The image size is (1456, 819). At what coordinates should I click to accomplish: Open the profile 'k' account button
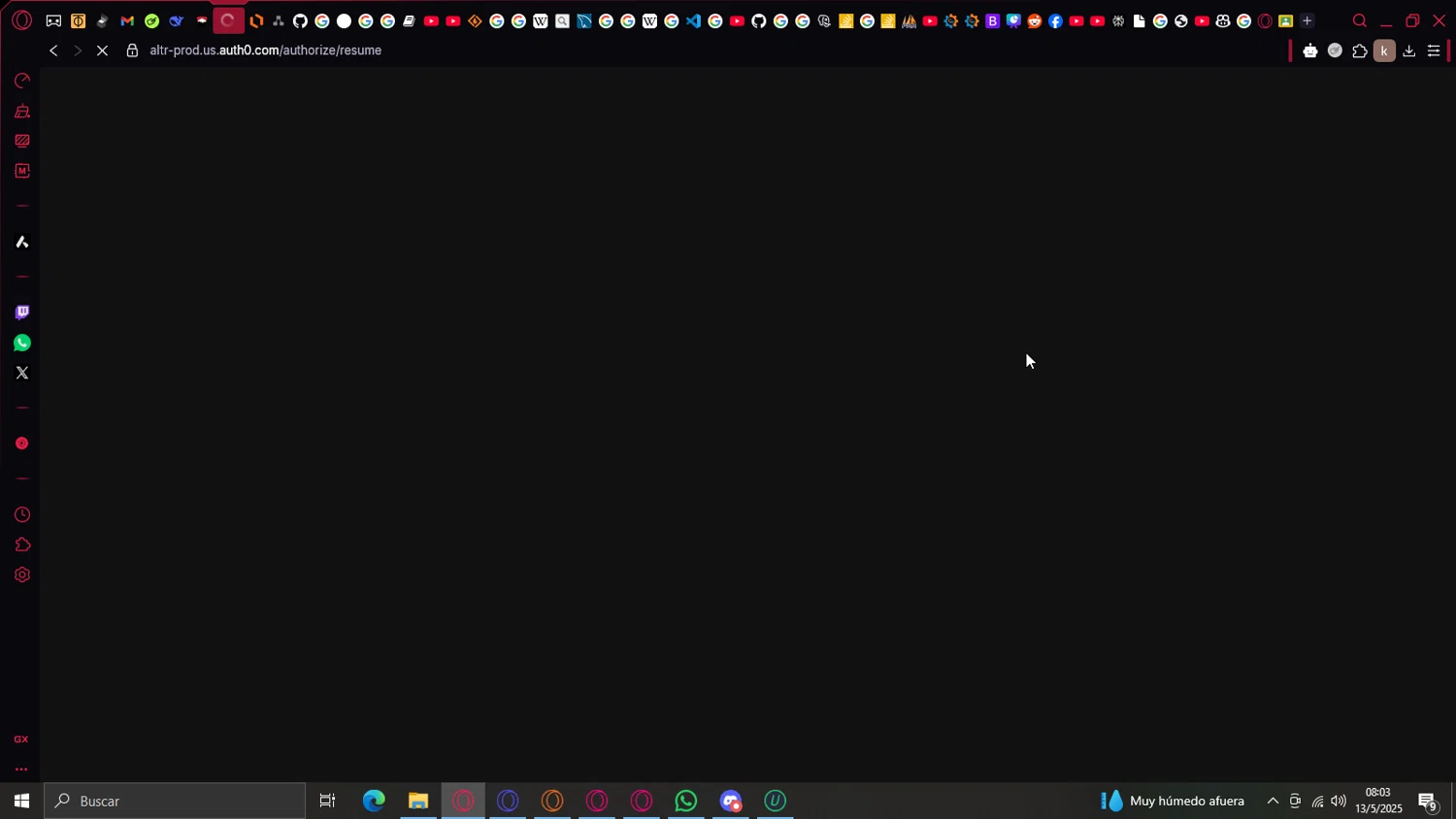pyautogui.click(x=1384, y=50)
